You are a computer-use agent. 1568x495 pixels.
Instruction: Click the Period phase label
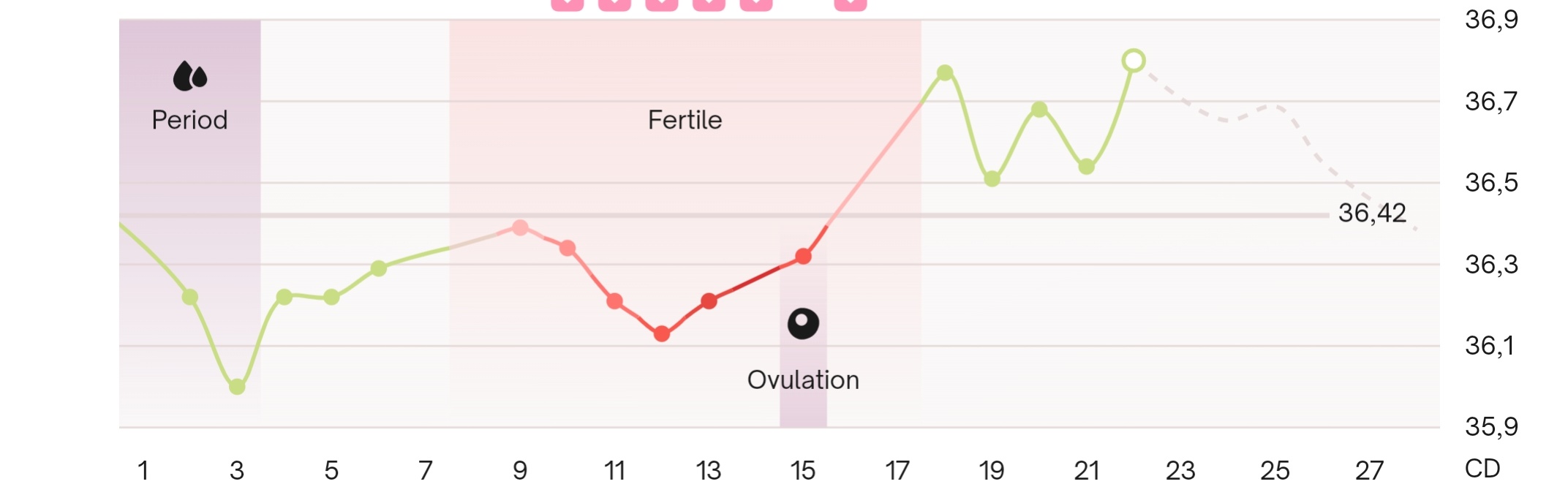189,120
